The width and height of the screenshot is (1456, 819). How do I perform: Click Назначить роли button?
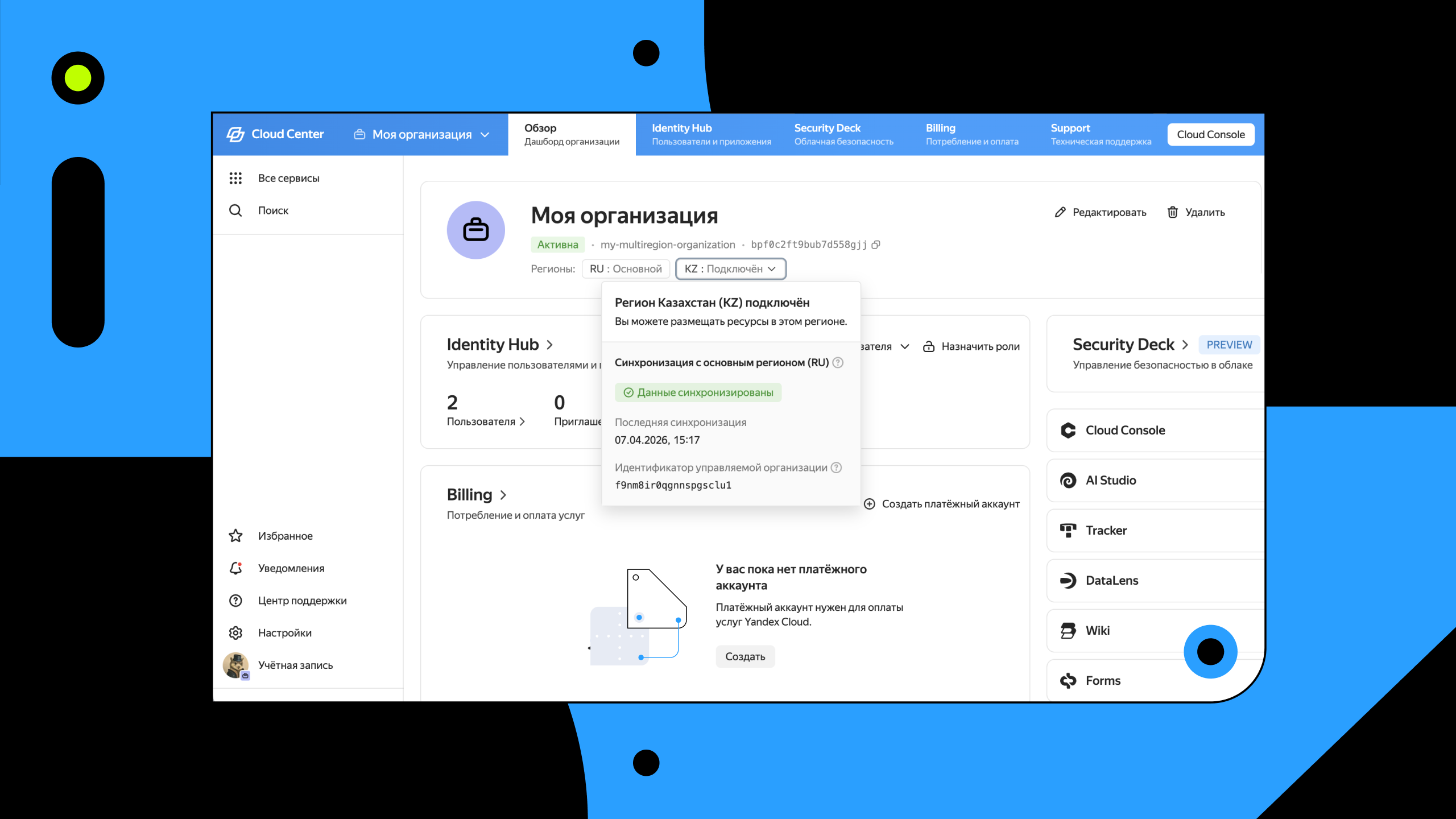[x=971, y=346]
